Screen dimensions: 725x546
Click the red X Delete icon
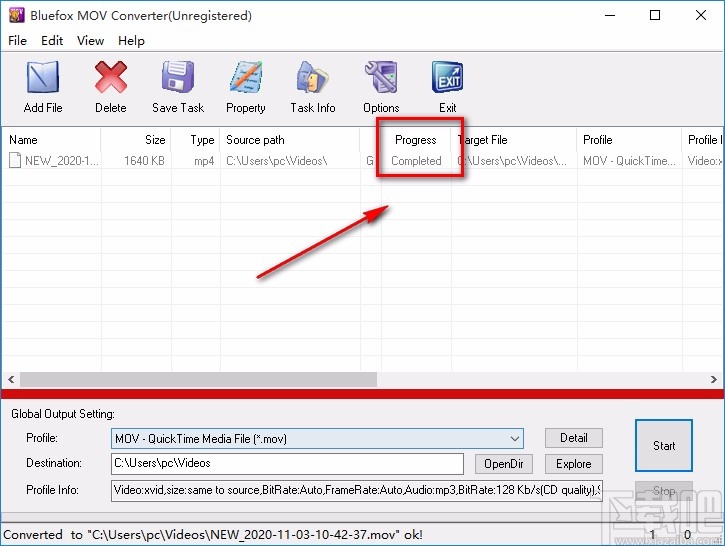[111, 77]
